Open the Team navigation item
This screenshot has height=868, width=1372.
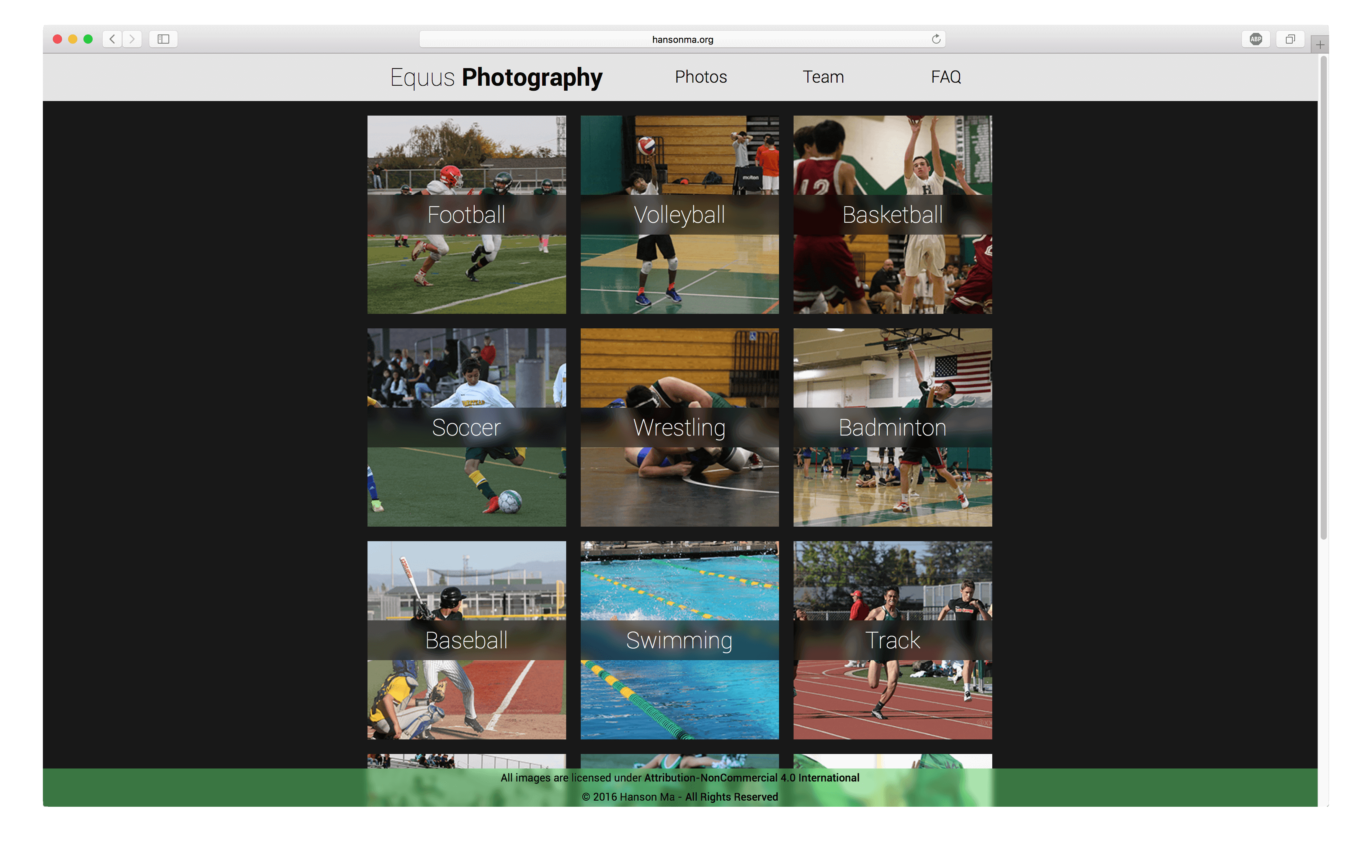823,77
